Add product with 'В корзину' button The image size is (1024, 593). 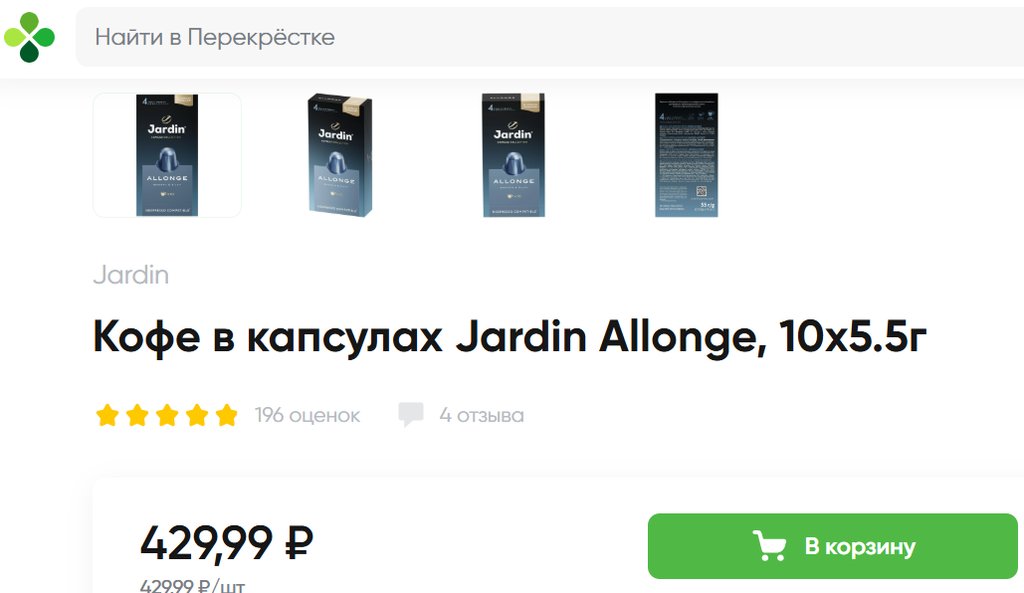pyautogui.click(x=833, y=546)
